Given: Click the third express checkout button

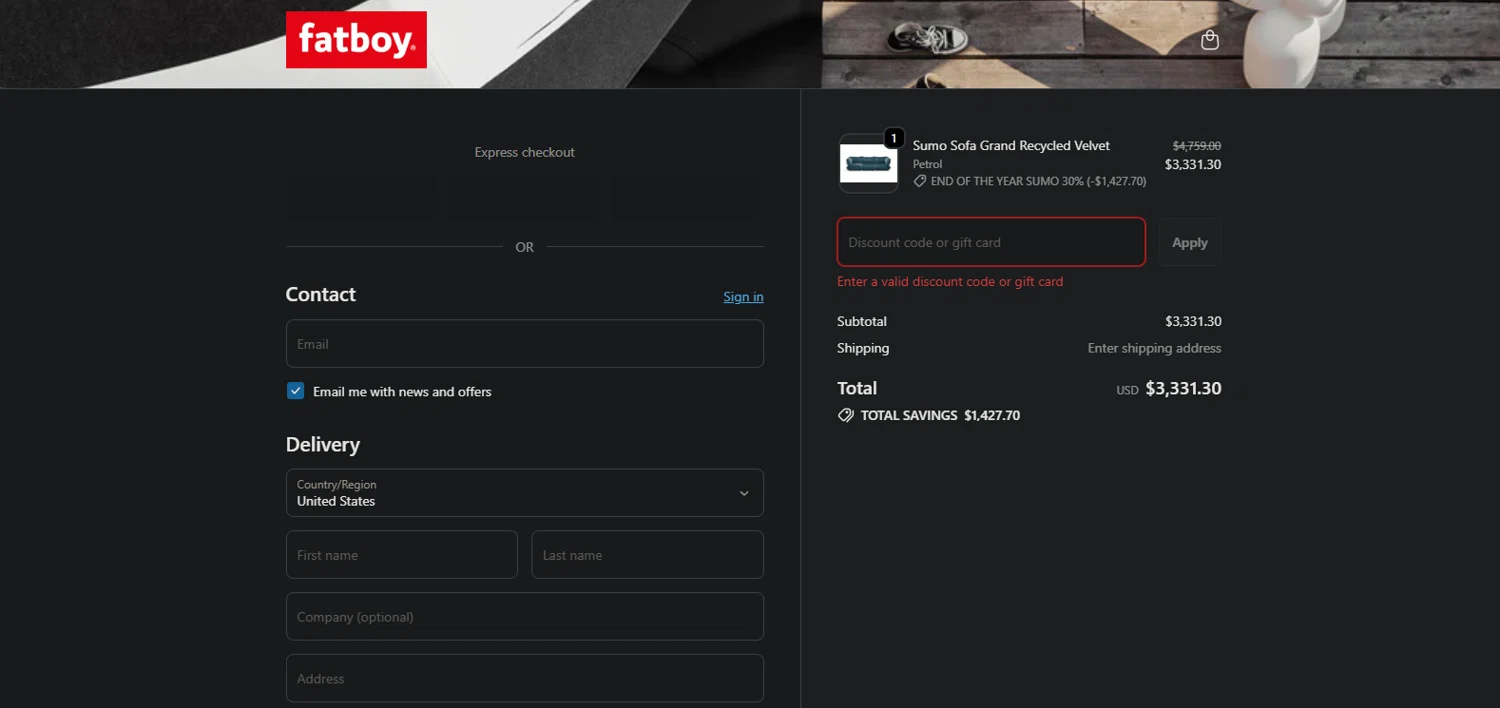Looking at the screenshot, I should pos(689,199).
